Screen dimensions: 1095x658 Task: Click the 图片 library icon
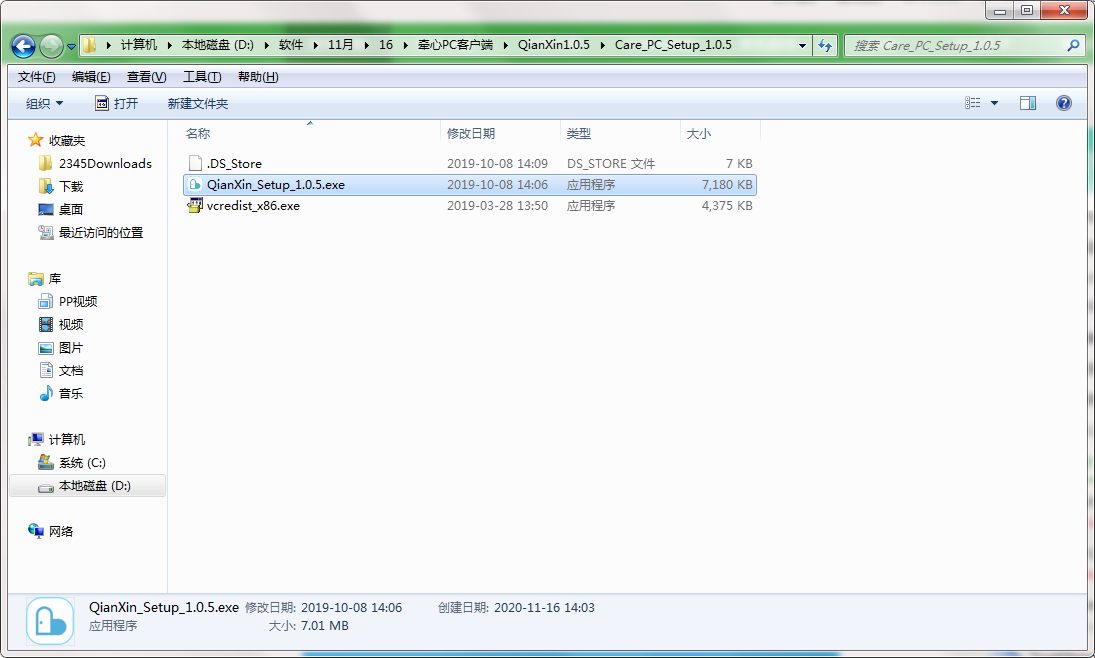coord(46,347)
